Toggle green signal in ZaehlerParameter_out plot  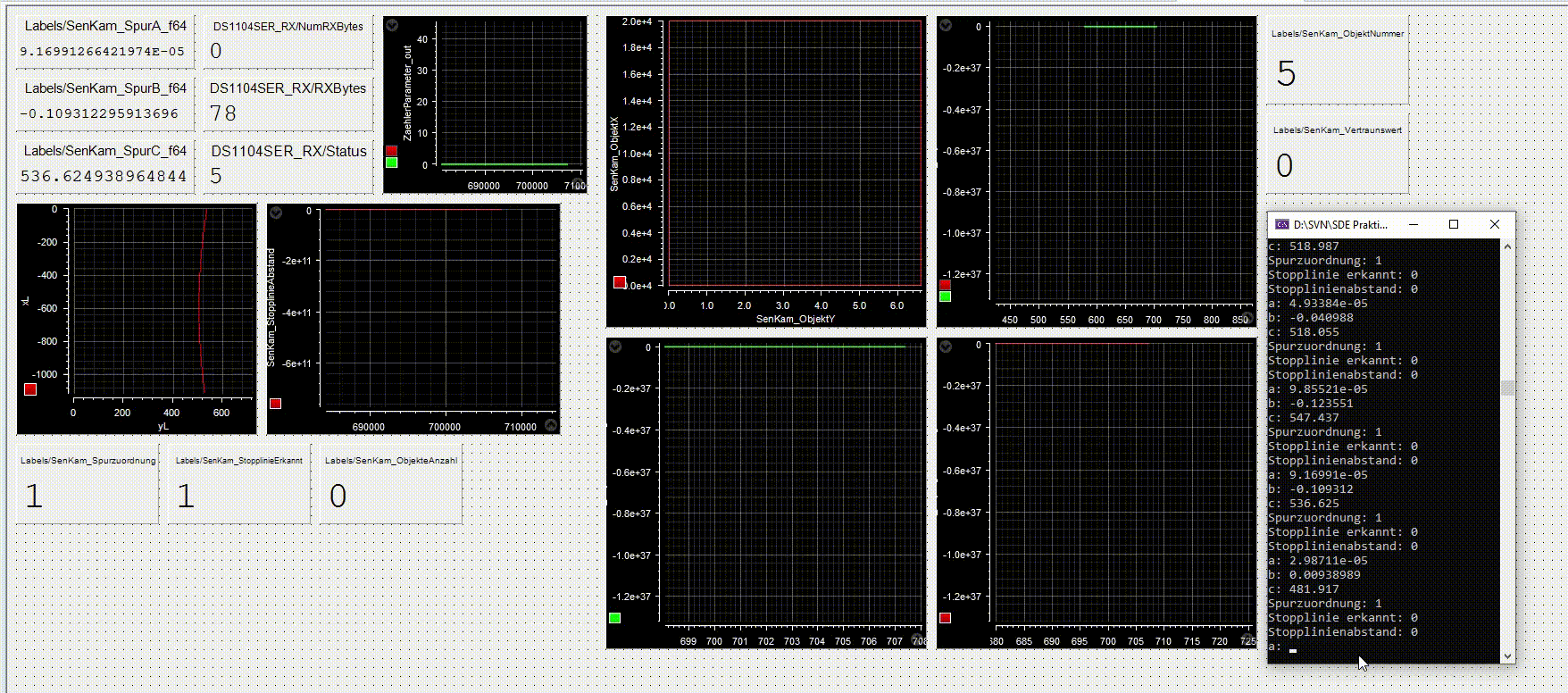[x=391, y=163]
